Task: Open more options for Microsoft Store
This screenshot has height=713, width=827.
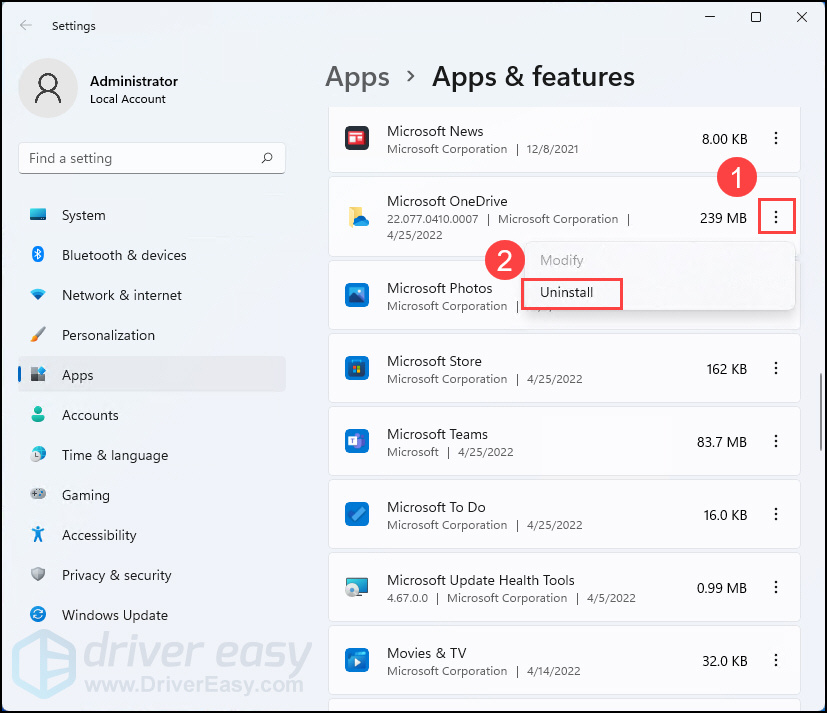Action: tap(776, 368)
